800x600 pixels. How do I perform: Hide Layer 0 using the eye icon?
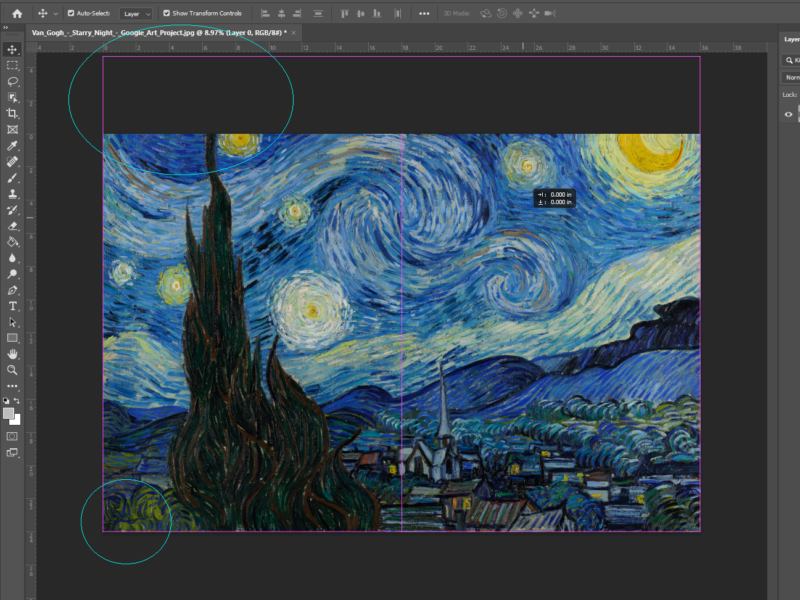[788, 115]
